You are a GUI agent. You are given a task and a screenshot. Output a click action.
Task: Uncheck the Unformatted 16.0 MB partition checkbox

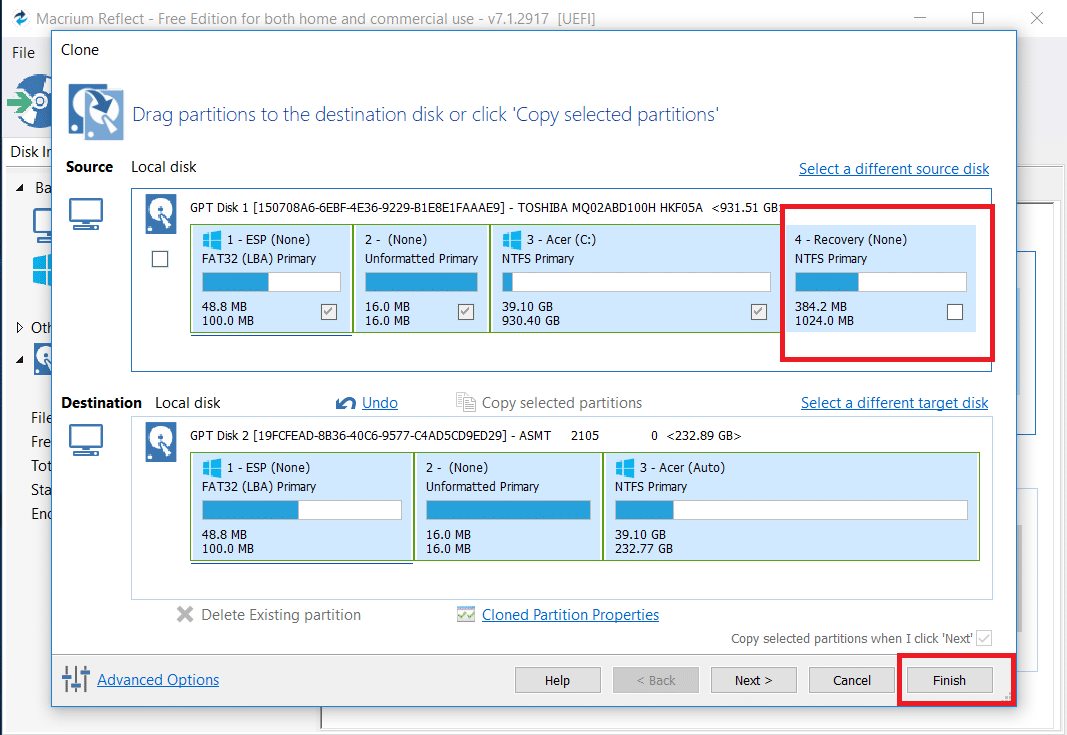pos(465,312)
